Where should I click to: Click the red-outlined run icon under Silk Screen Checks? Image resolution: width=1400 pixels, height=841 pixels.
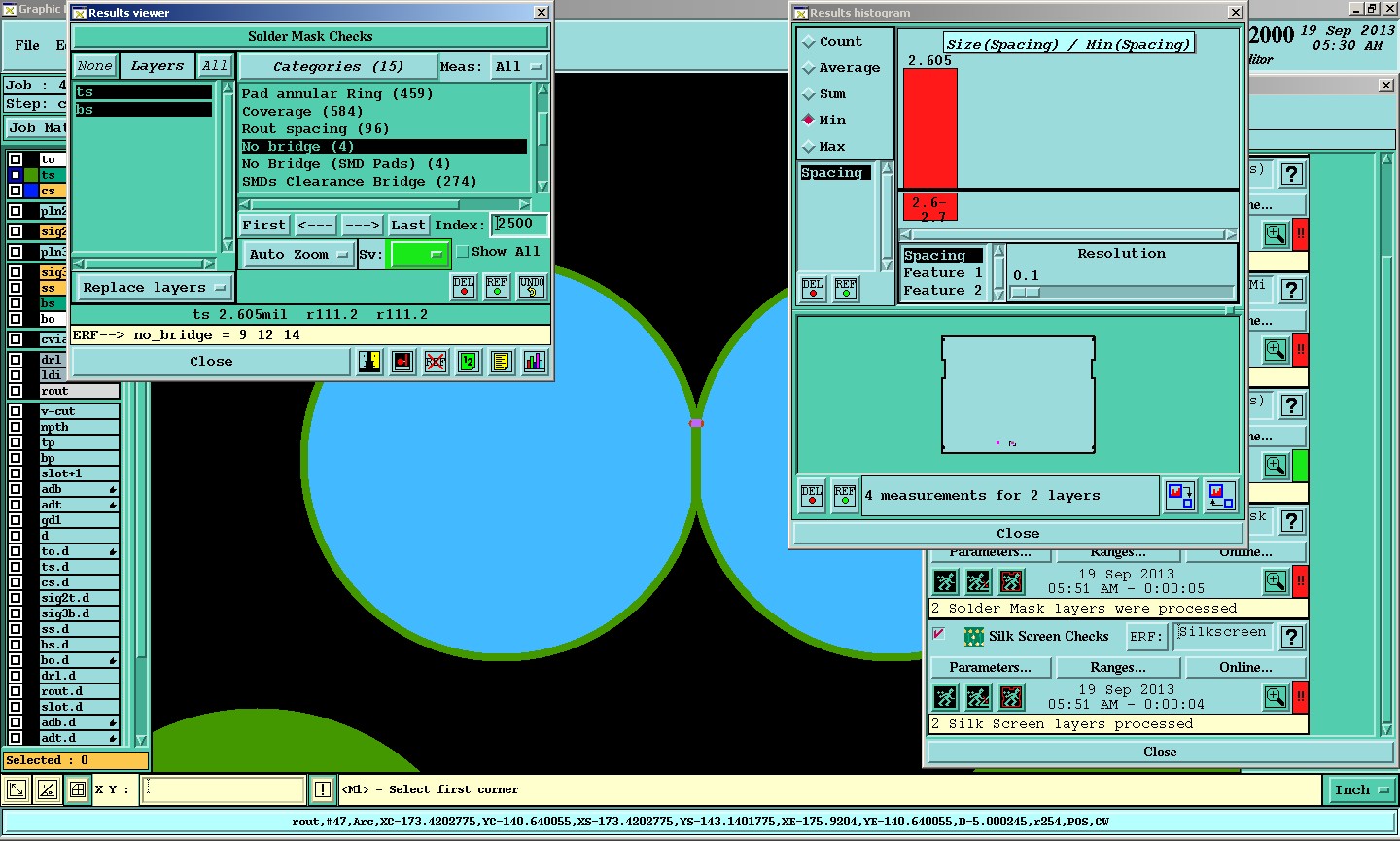point(1011,697)
